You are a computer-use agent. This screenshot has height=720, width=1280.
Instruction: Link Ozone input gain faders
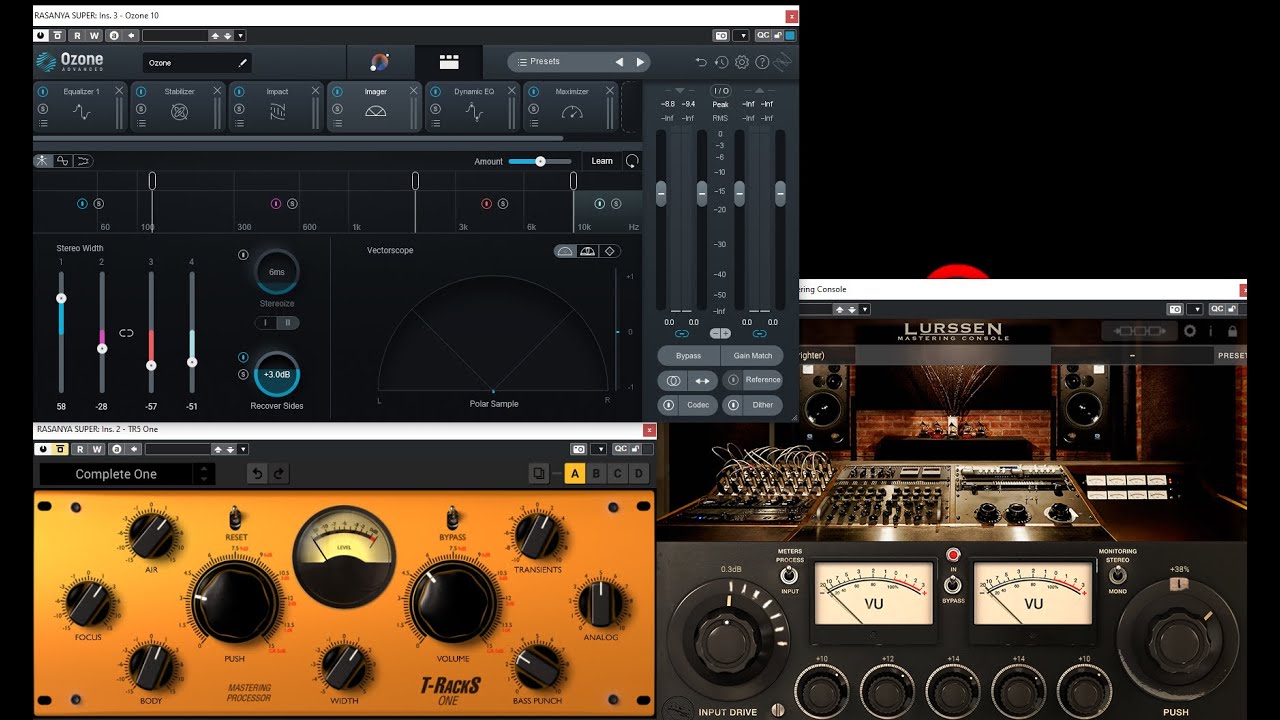click(x=682, y=334)
